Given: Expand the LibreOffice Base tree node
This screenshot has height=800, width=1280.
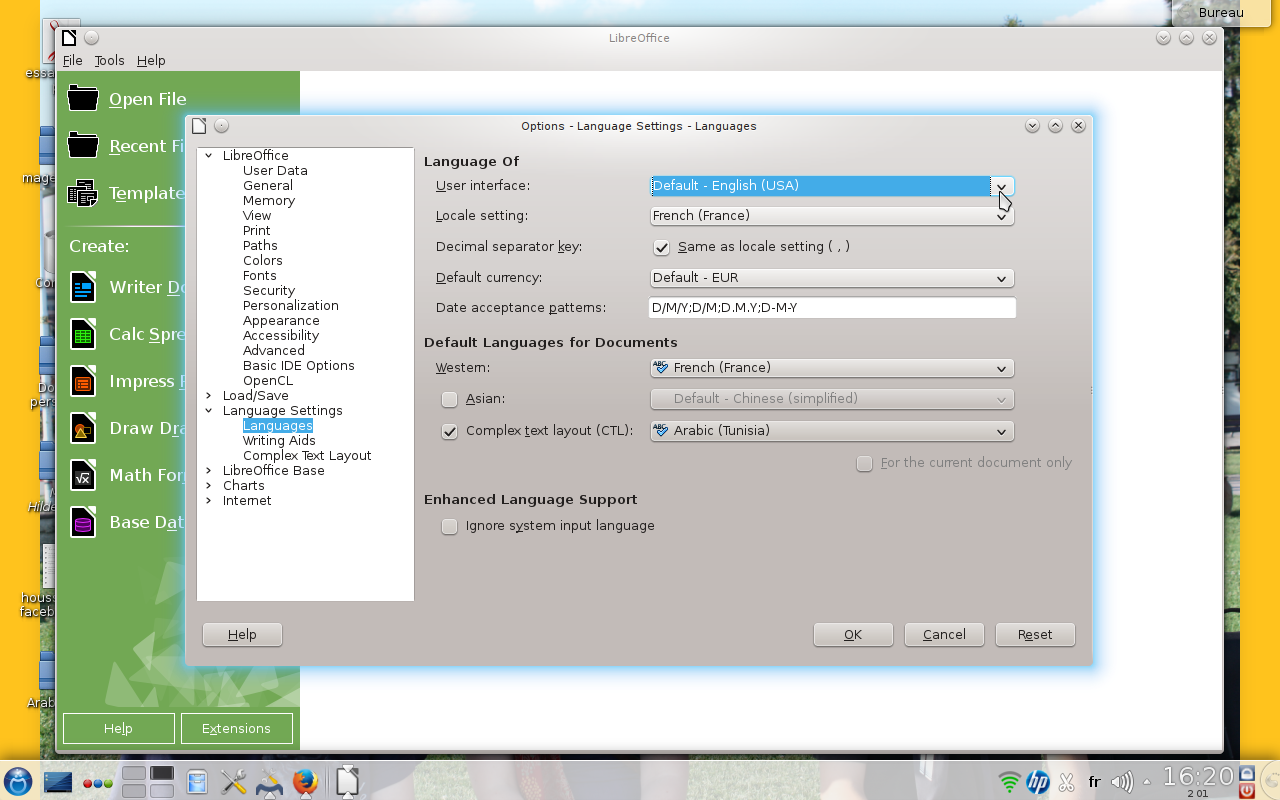Looking at the screenshot, I should 209,470.
